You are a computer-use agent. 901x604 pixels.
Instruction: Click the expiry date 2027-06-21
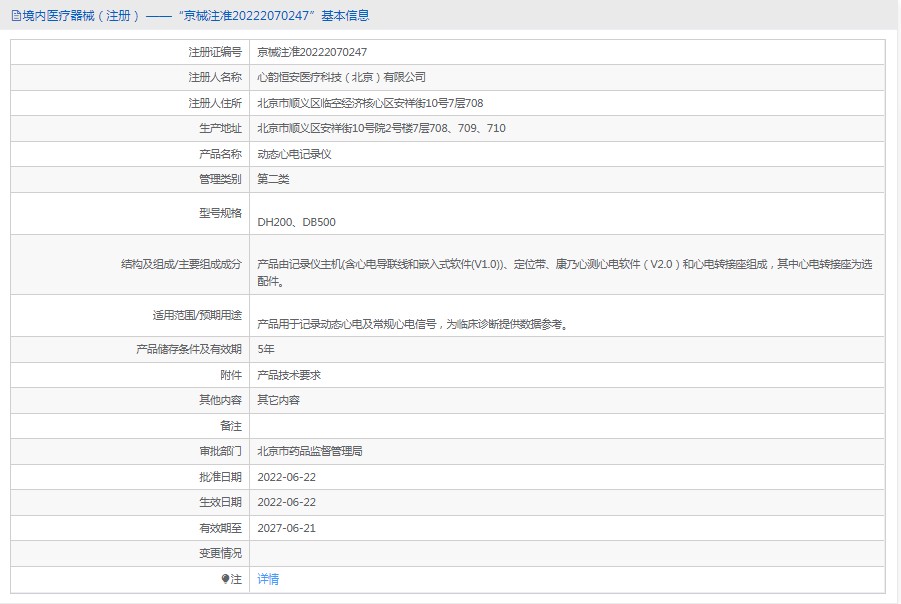click(x=286, y=528)
